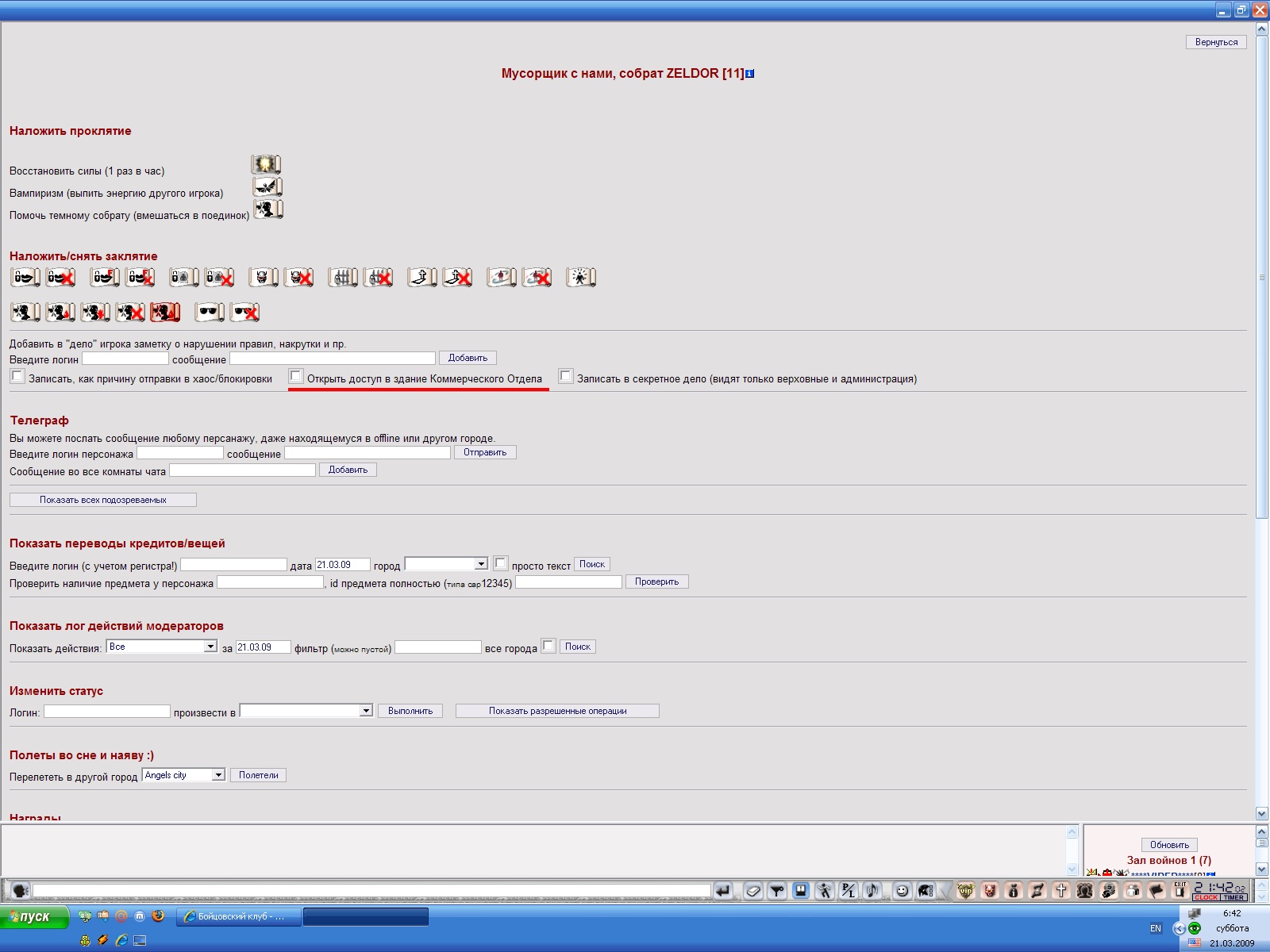1270x952 pixels.
Task: Open the smiley emoticons icon
Action: [x=902, y=891]
